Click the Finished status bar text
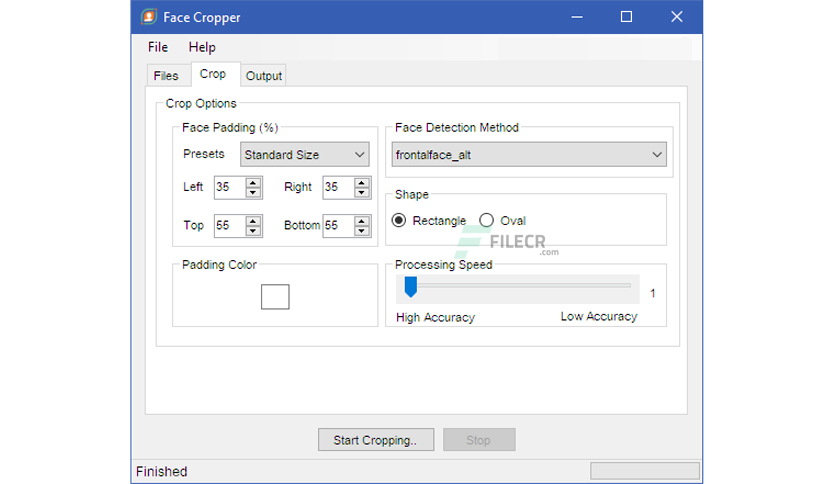 click(162, 472)
